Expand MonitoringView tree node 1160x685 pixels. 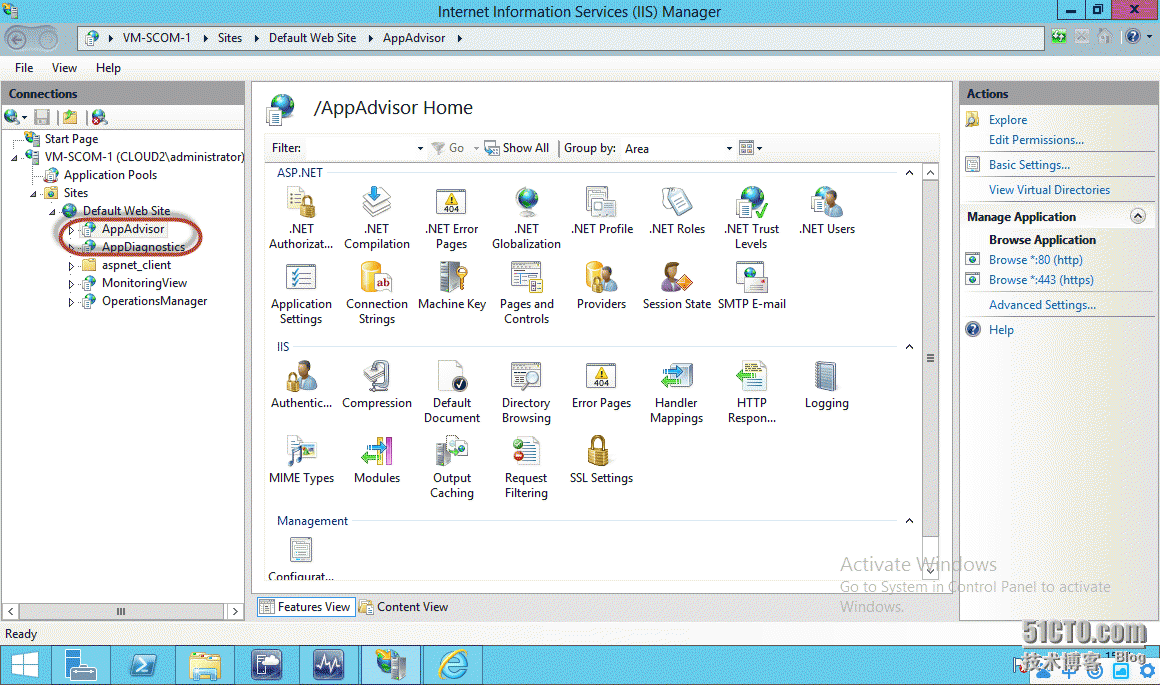point(71,283)
